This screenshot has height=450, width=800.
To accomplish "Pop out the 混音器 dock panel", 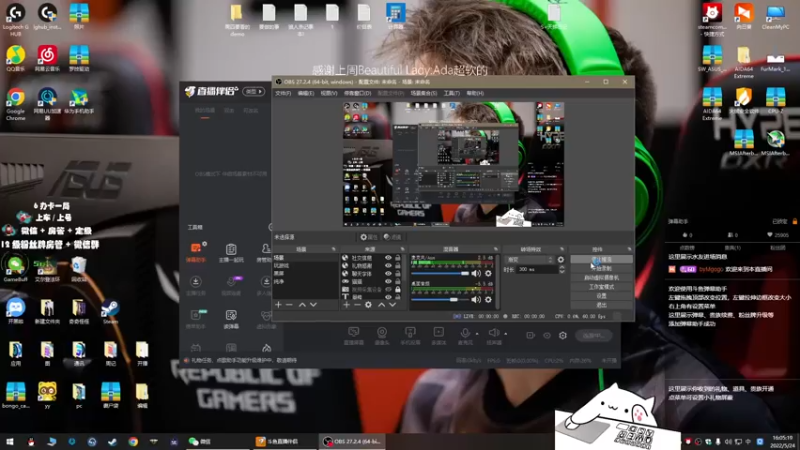I will [x=495, y=249].
